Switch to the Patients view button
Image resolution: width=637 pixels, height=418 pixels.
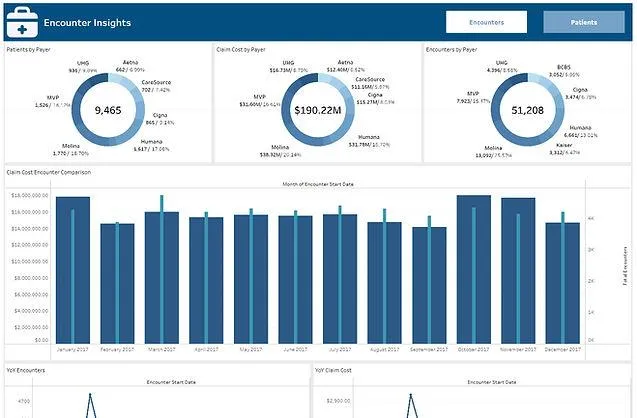(x=584, y=22)
